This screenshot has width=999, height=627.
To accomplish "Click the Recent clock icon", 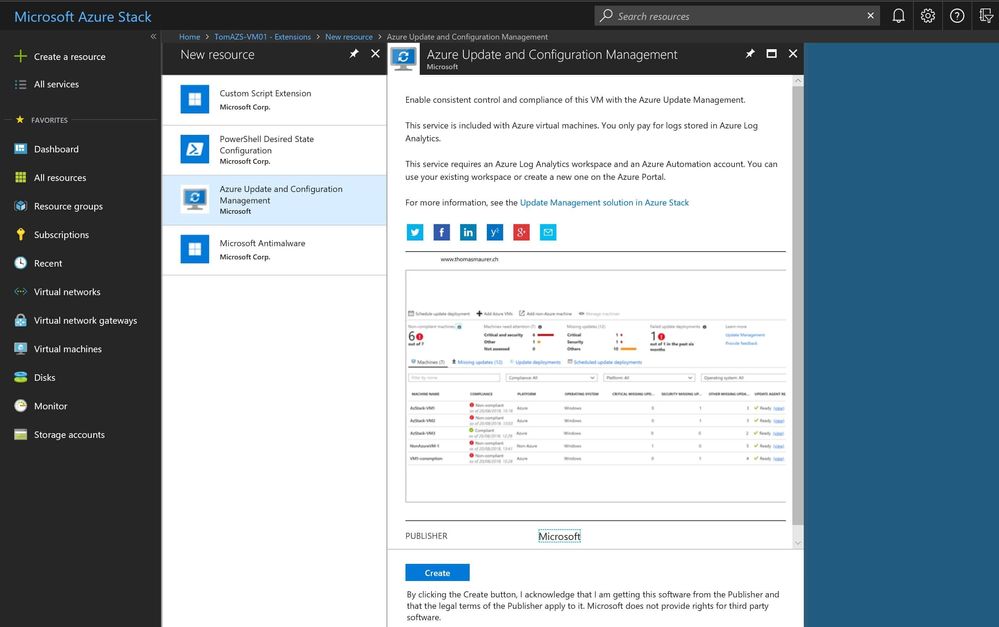I will pos(20,263).
